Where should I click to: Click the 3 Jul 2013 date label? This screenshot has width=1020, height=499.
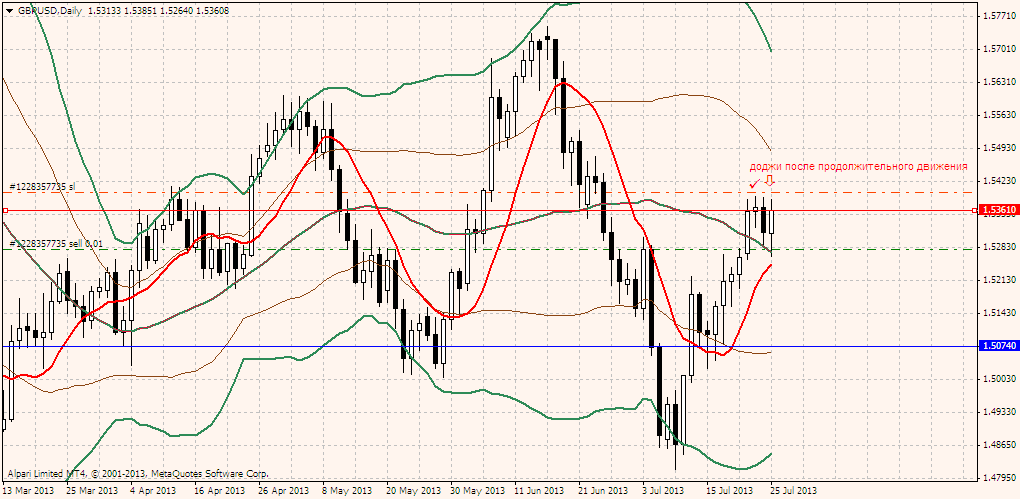coord(663,490)
